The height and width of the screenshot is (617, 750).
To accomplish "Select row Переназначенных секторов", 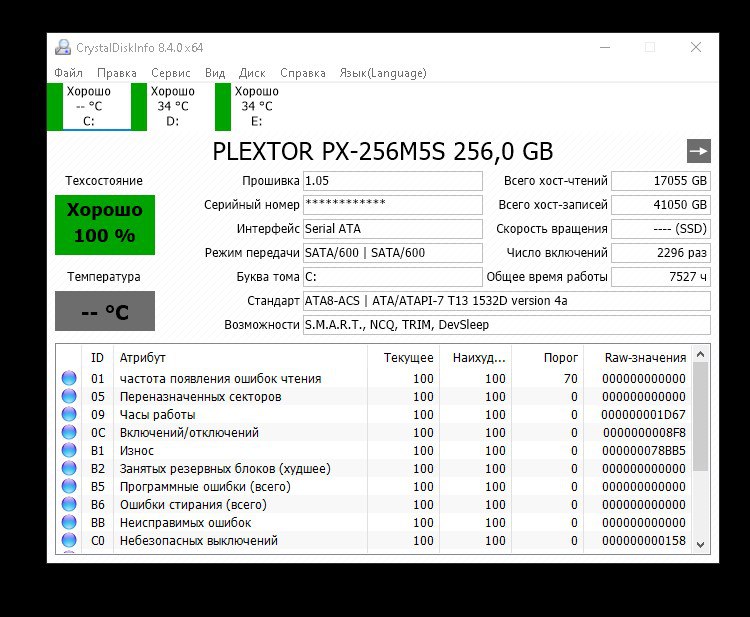I will pyautogui.click(x=374, y=397).
